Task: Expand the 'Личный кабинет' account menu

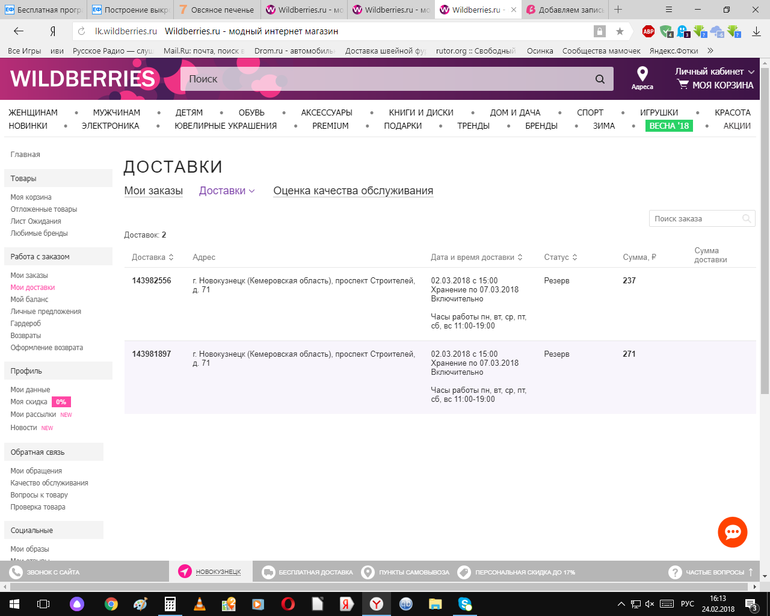Action: 714,71
